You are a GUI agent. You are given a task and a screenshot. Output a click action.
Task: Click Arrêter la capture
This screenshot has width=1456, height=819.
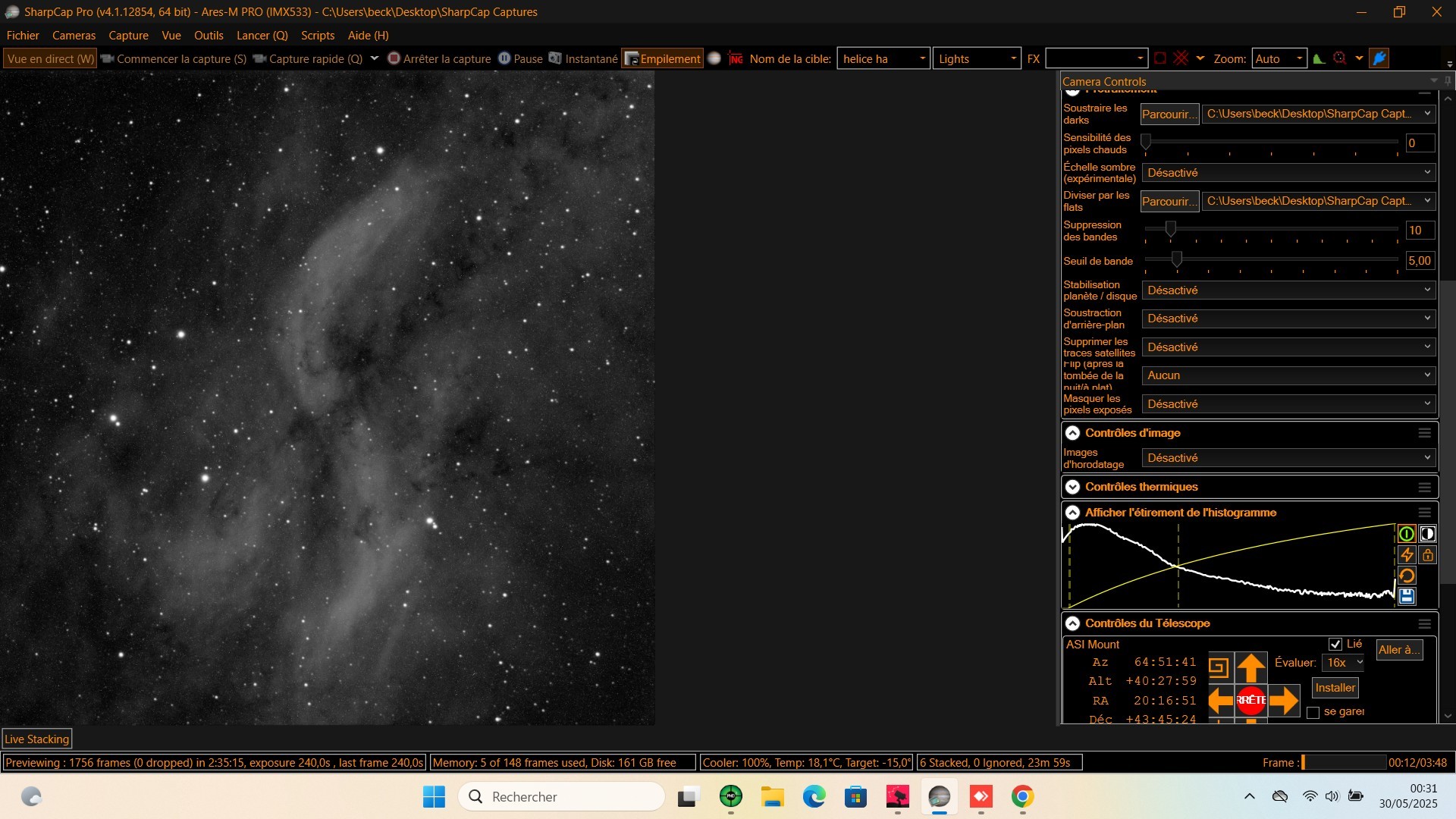(439, 58)
